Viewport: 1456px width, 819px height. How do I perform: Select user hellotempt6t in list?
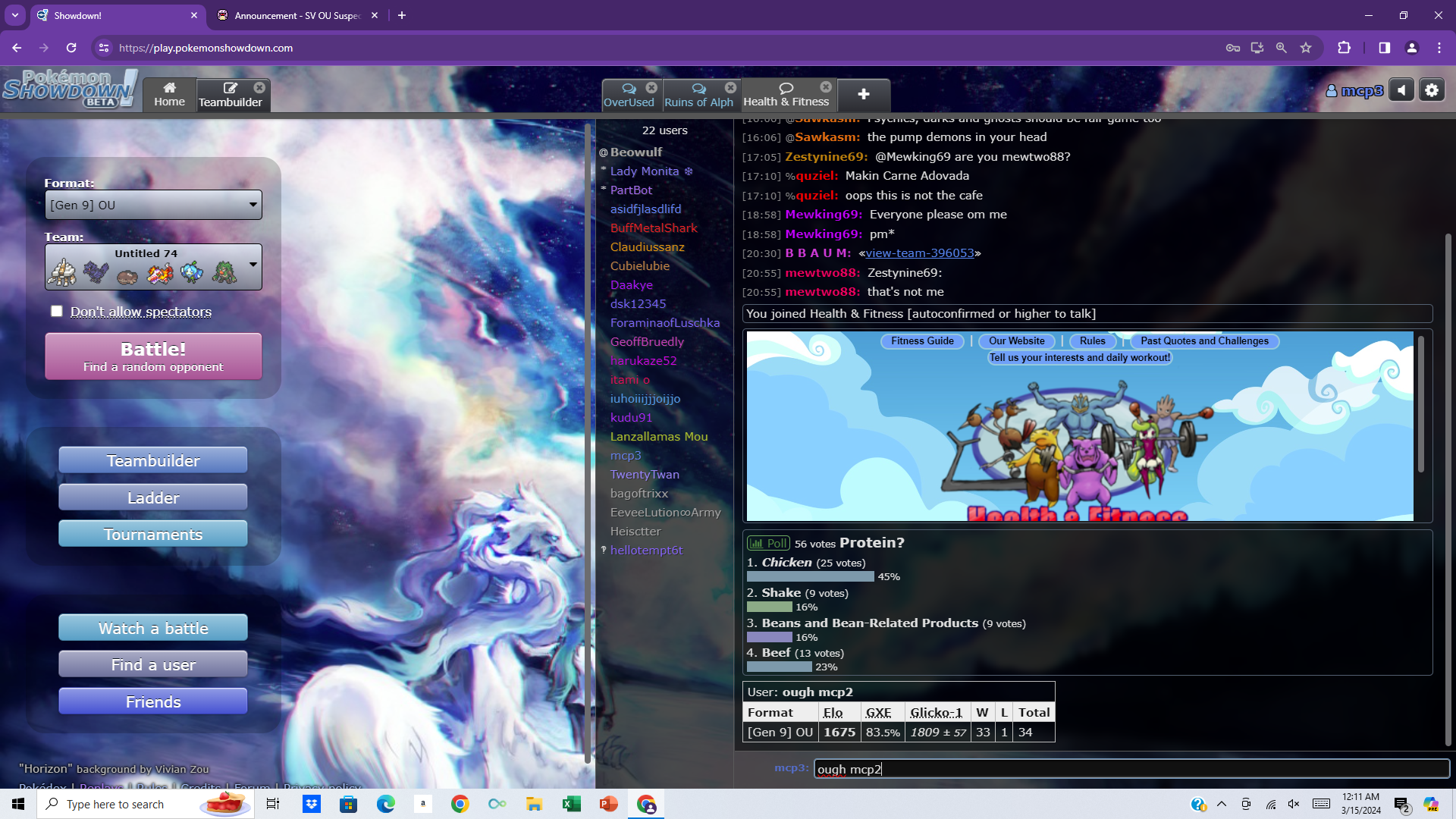coord(646,551)
